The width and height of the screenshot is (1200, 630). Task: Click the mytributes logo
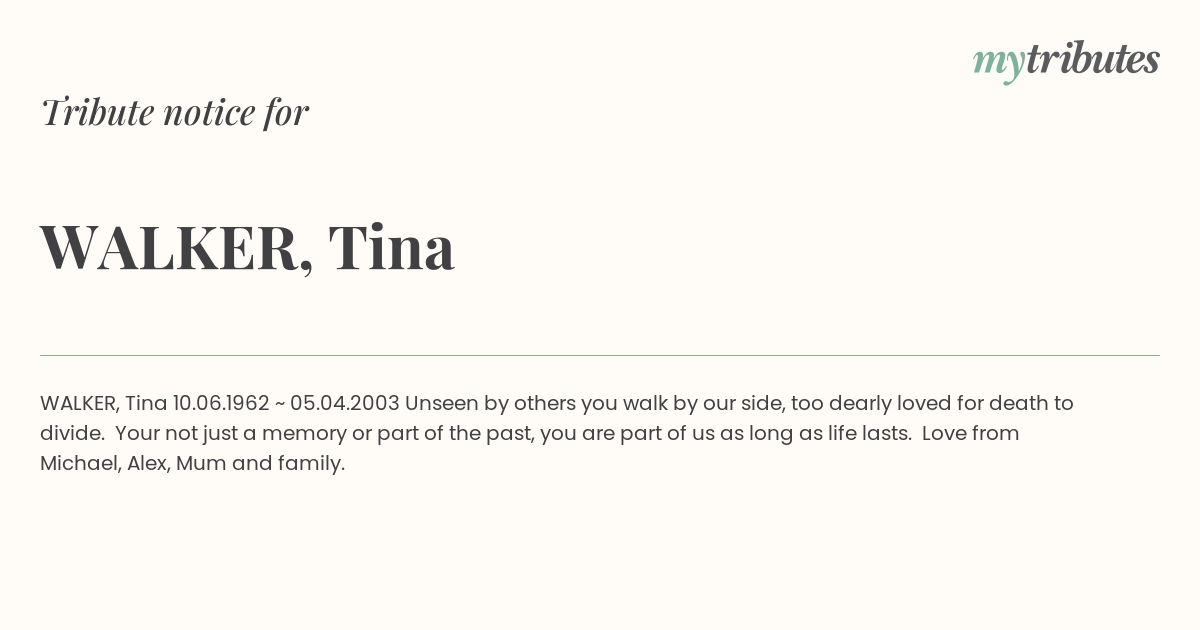click(x=1066, y=61)
